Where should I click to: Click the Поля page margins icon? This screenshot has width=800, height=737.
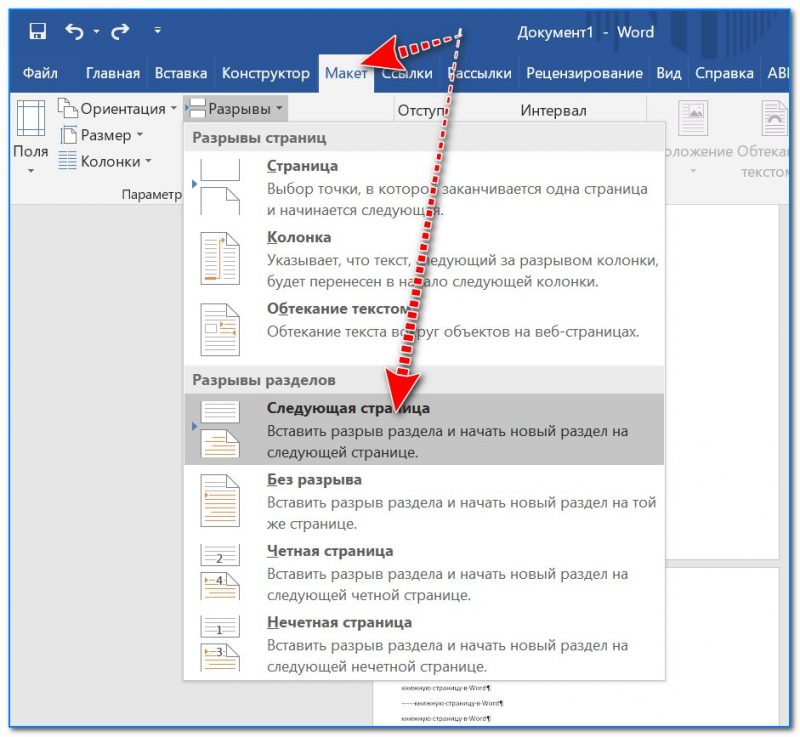point(31,118)
